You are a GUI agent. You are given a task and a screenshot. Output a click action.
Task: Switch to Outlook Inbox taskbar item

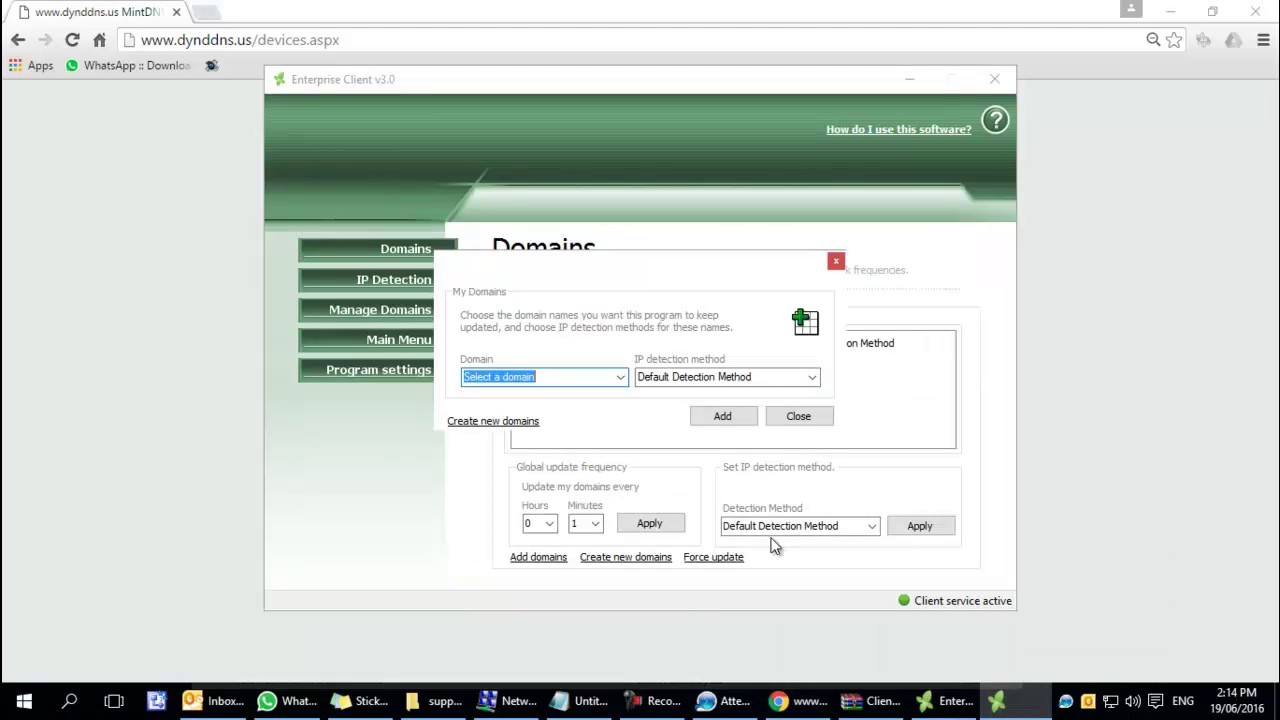click(213, 701)
